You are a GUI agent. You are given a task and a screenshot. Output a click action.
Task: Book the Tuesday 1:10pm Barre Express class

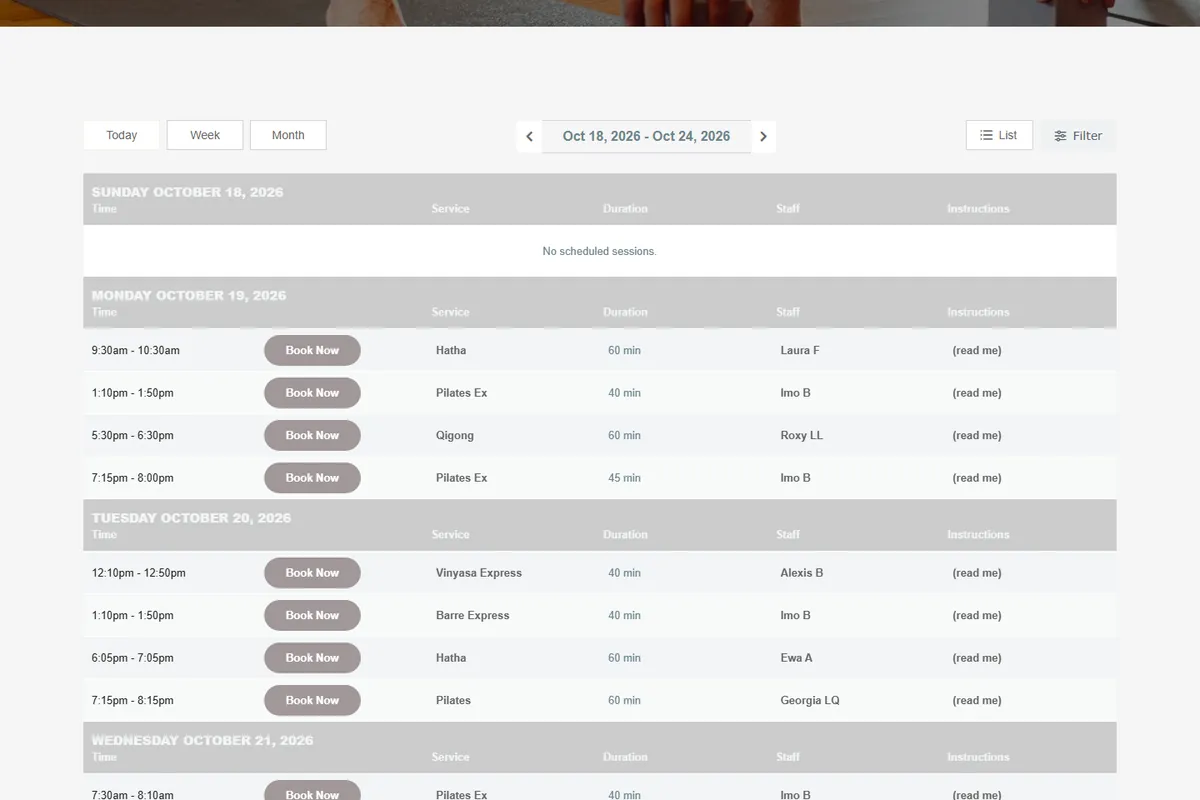coord(312,615)
